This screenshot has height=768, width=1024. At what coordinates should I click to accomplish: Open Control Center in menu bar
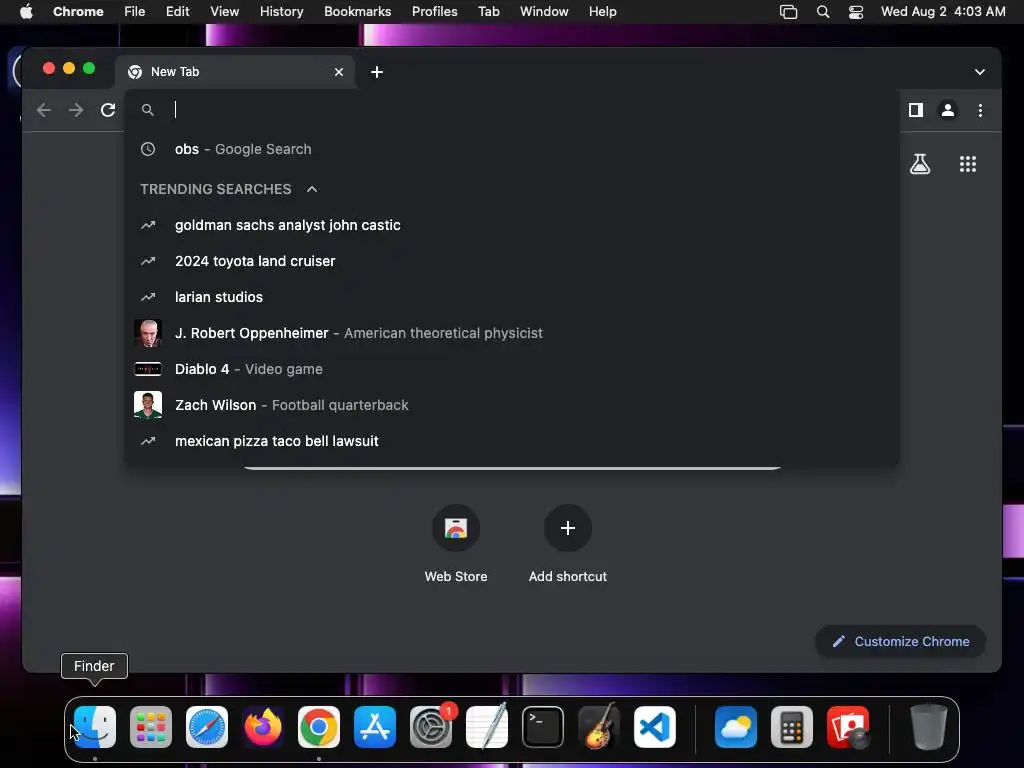[x=856, y=12]
